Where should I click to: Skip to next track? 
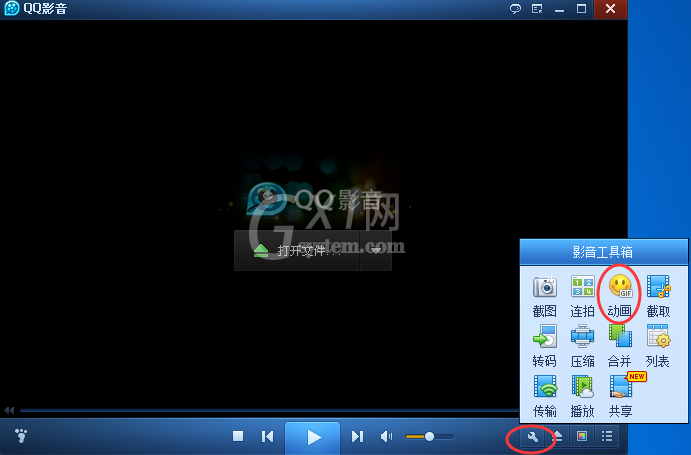357,436
